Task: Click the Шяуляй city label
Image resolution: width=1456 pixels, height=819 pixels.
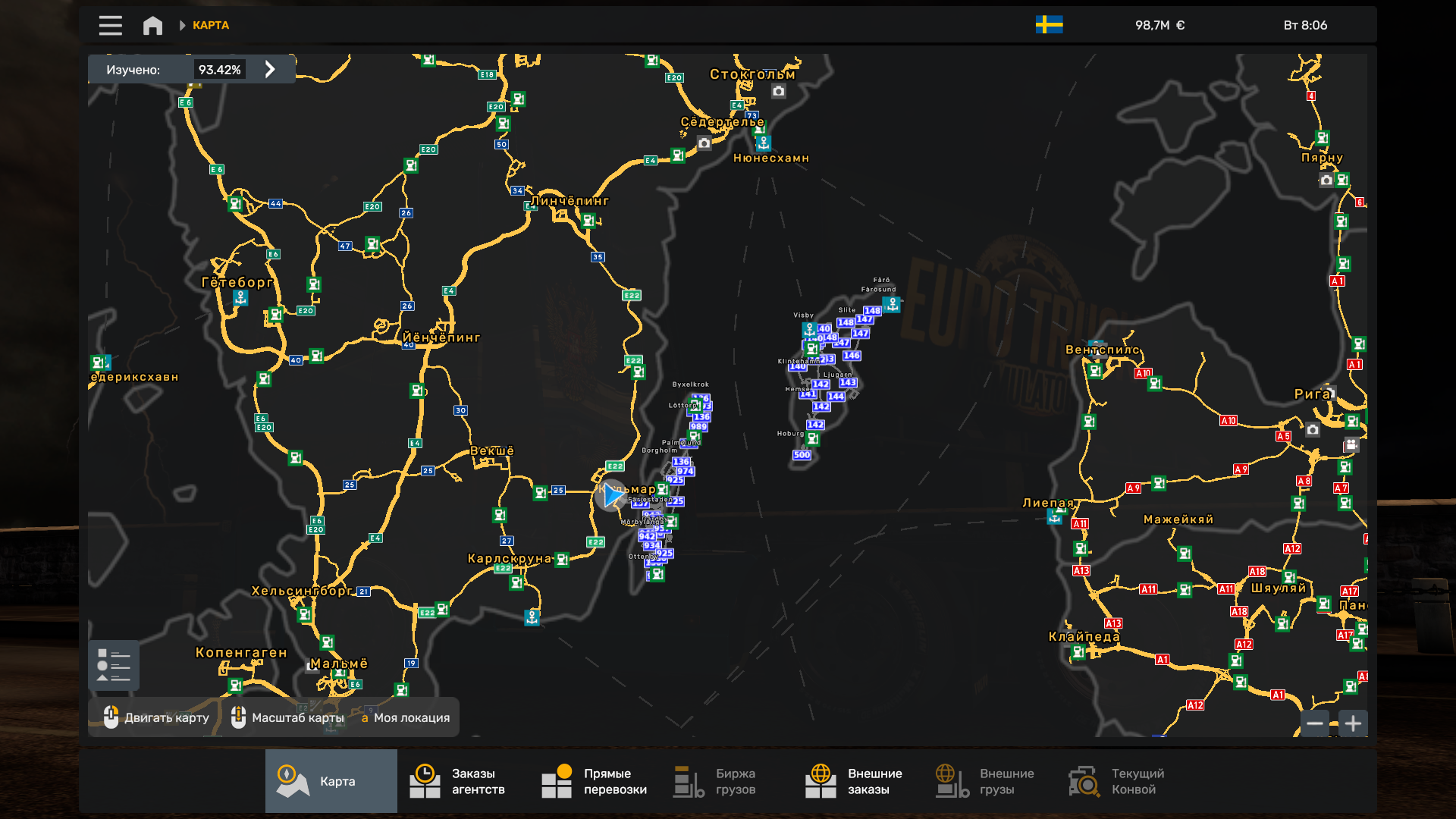Action: (x=1279, y=588)
